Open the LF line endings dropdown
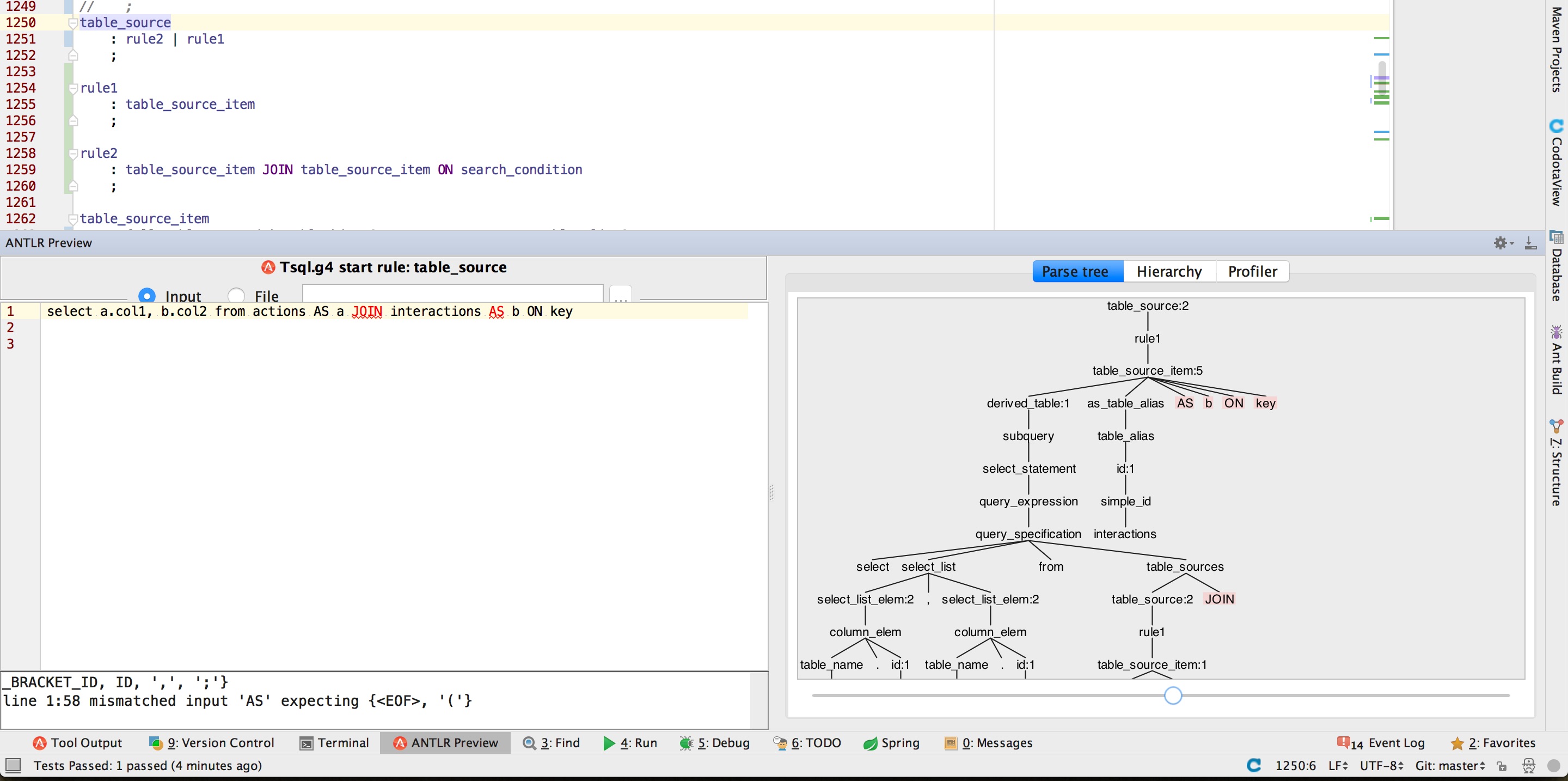This screenshot has height=781, width=1568. pos(1337,766)
